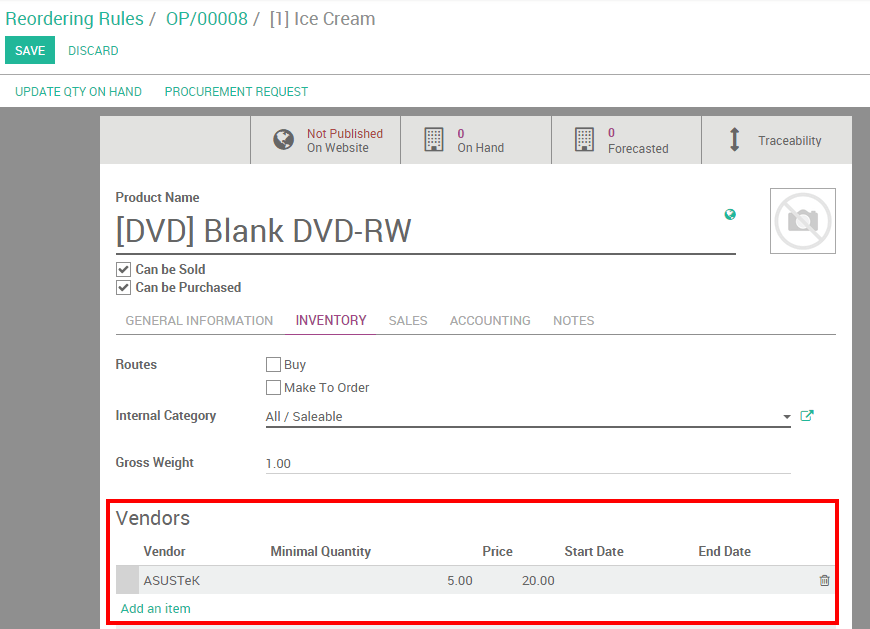
Task: Open the Forecasted quantity smart button
Action: click(x=584, y=139)
